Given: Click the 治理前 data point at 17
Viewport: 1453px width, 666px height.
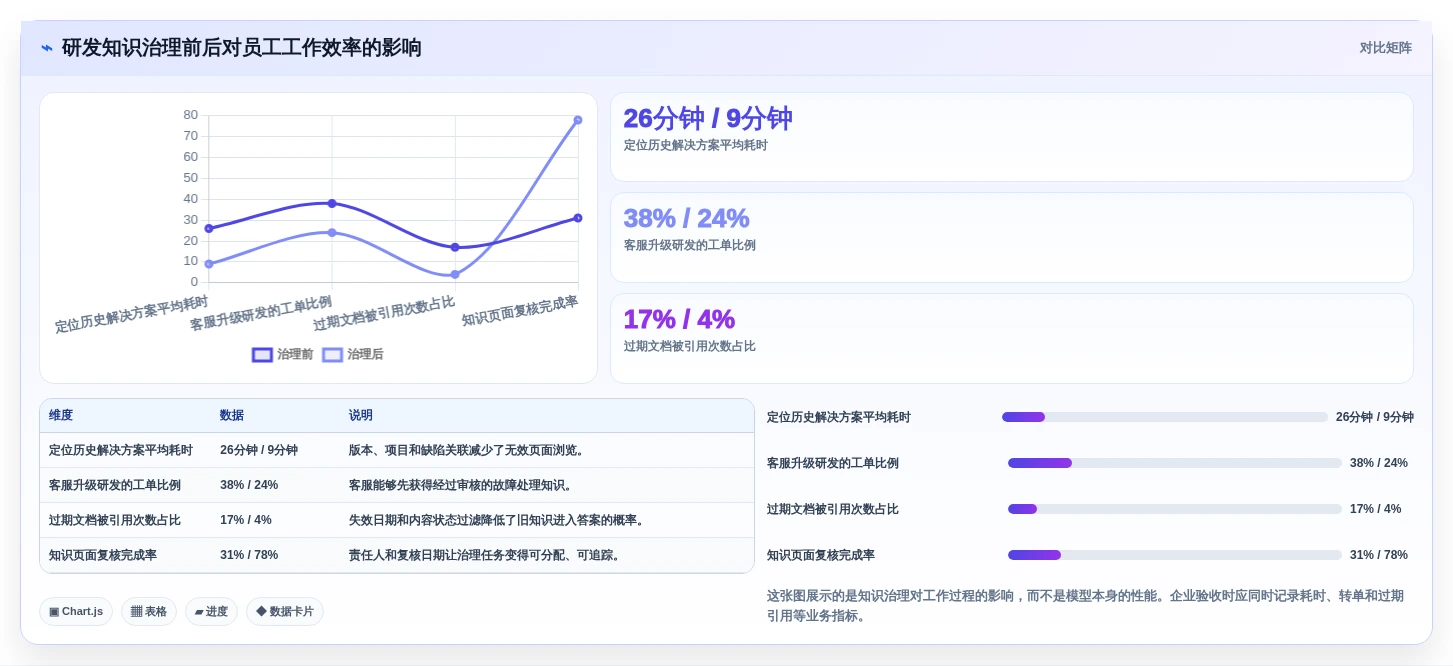Looking at the screenshot, I should tap(455, 247).
